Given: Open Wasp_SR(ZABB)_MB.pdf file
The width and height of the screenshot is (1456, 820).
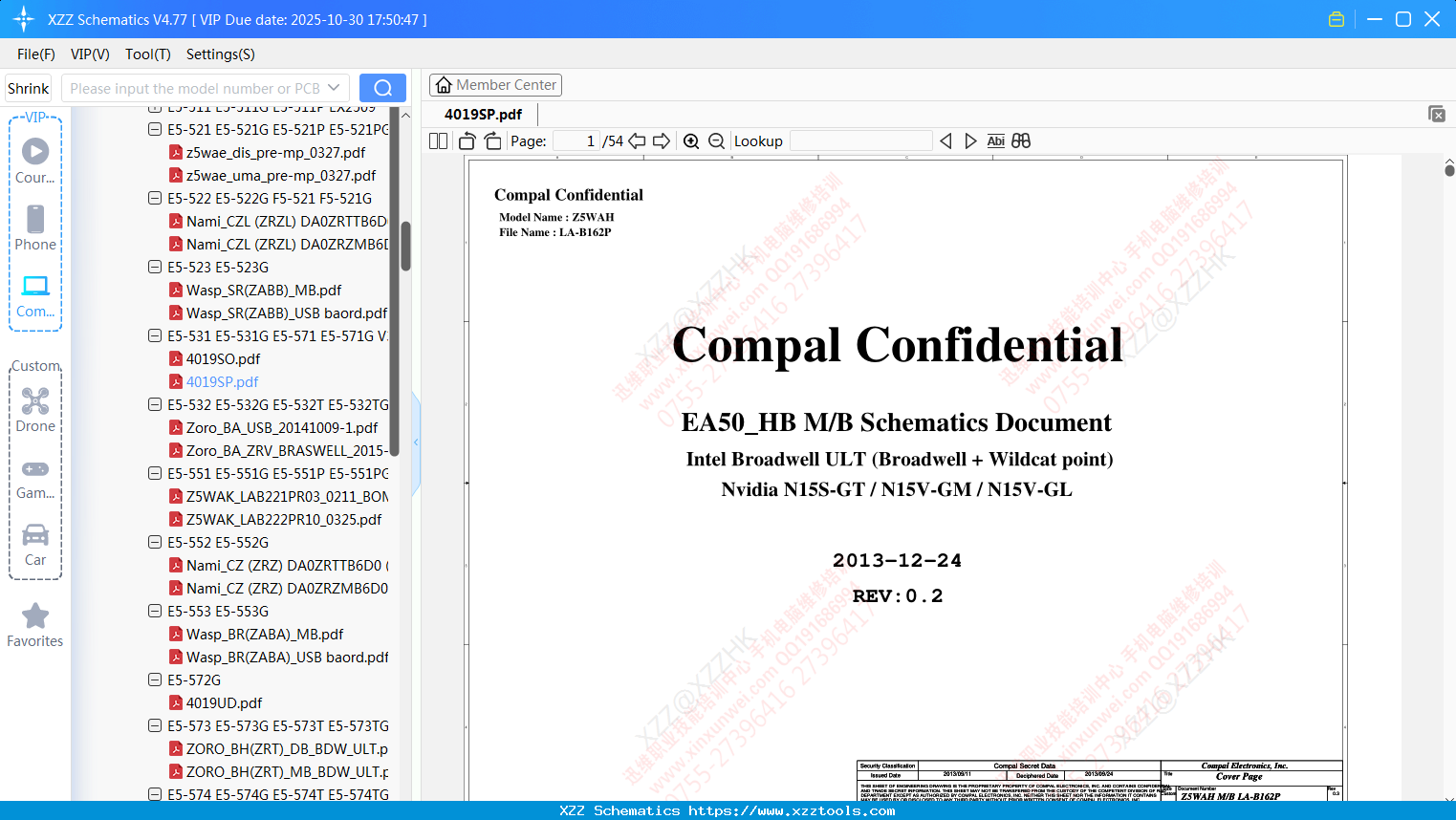Looking at the screenshot, I should (264, 291).
